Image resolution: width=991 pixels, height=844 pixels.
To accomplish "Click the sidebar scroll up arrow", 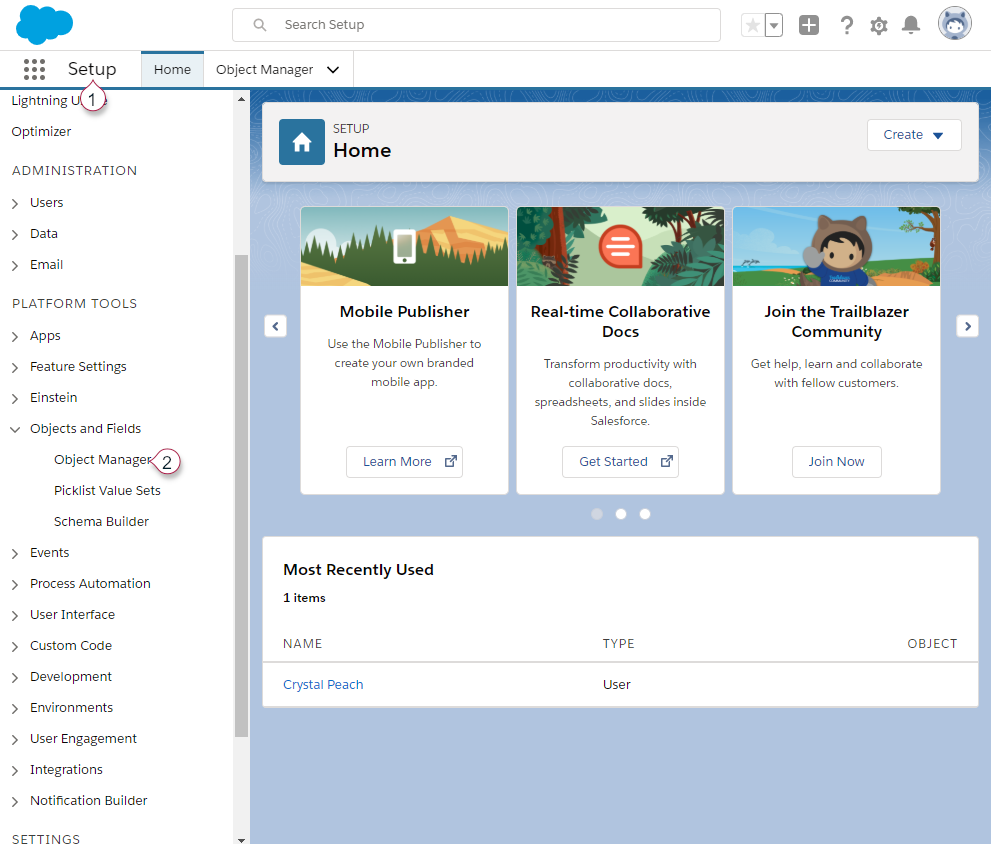I will tap(241, 99).
